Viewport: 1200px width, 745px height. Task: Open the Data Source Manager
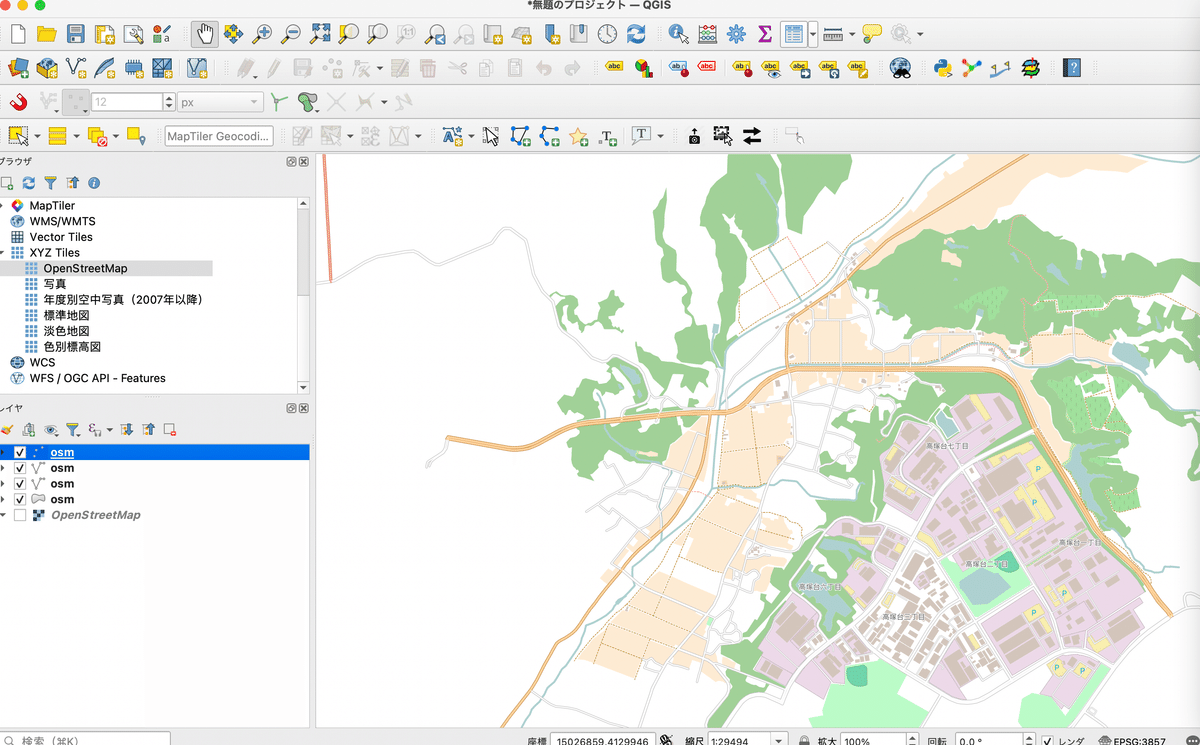point(17,67)
